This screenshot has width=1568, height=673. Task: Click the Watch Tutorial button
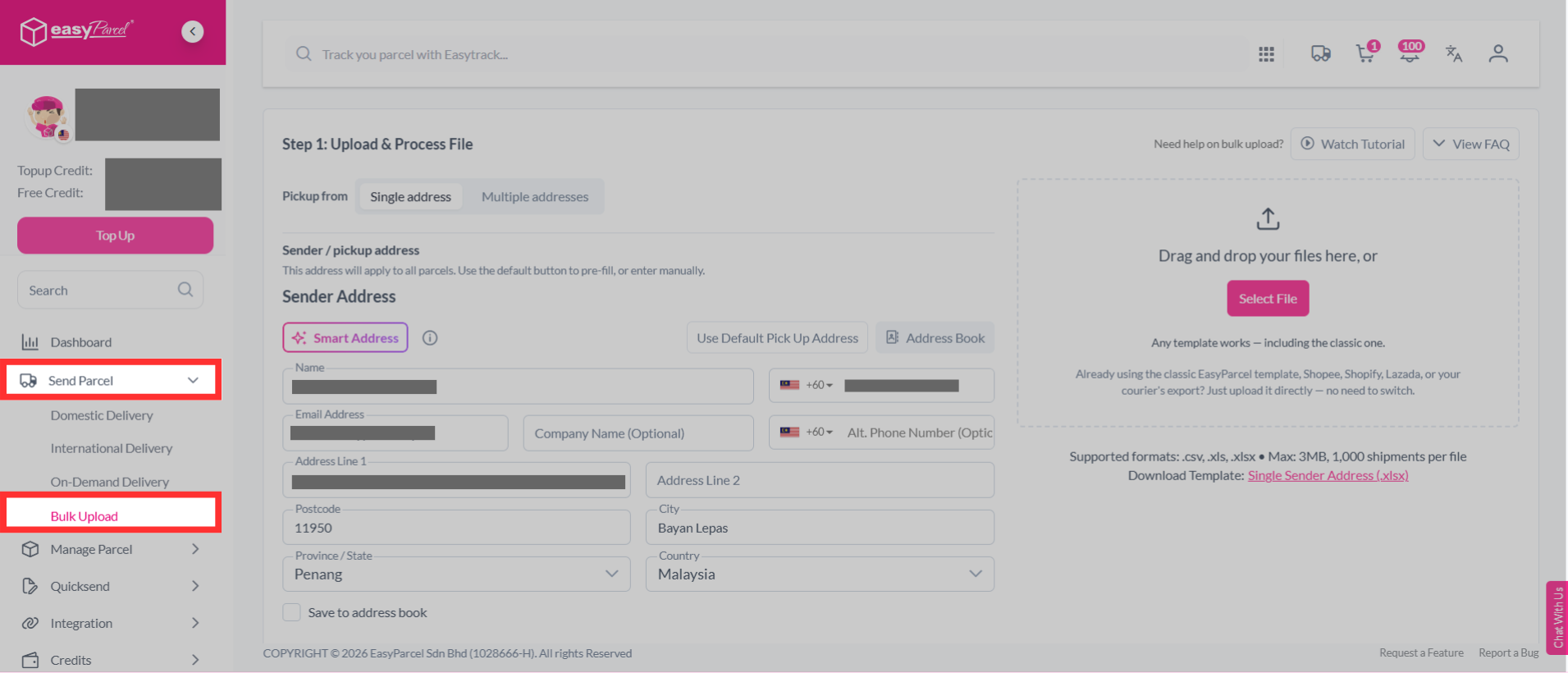coord(1352,144)
